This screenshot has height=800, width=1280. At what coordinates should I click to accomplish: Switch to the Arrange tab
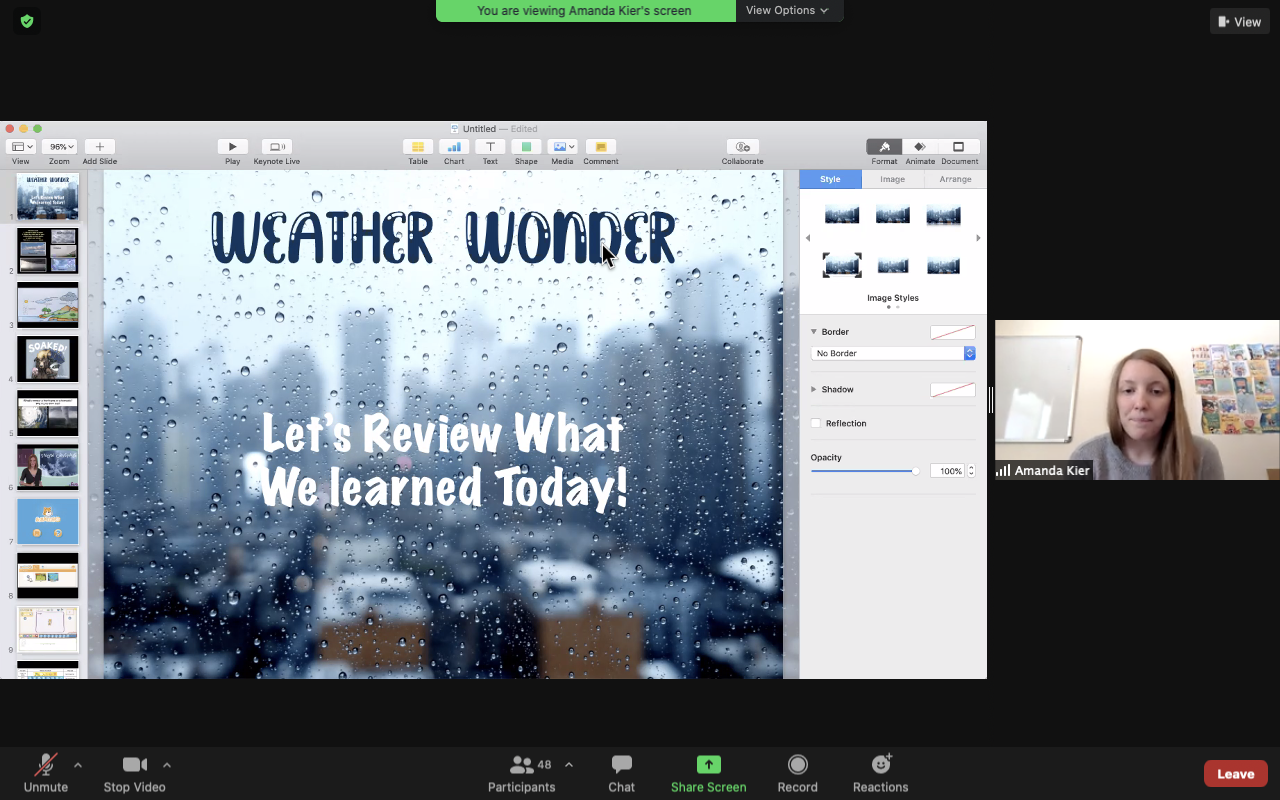(x=954, y=179)
